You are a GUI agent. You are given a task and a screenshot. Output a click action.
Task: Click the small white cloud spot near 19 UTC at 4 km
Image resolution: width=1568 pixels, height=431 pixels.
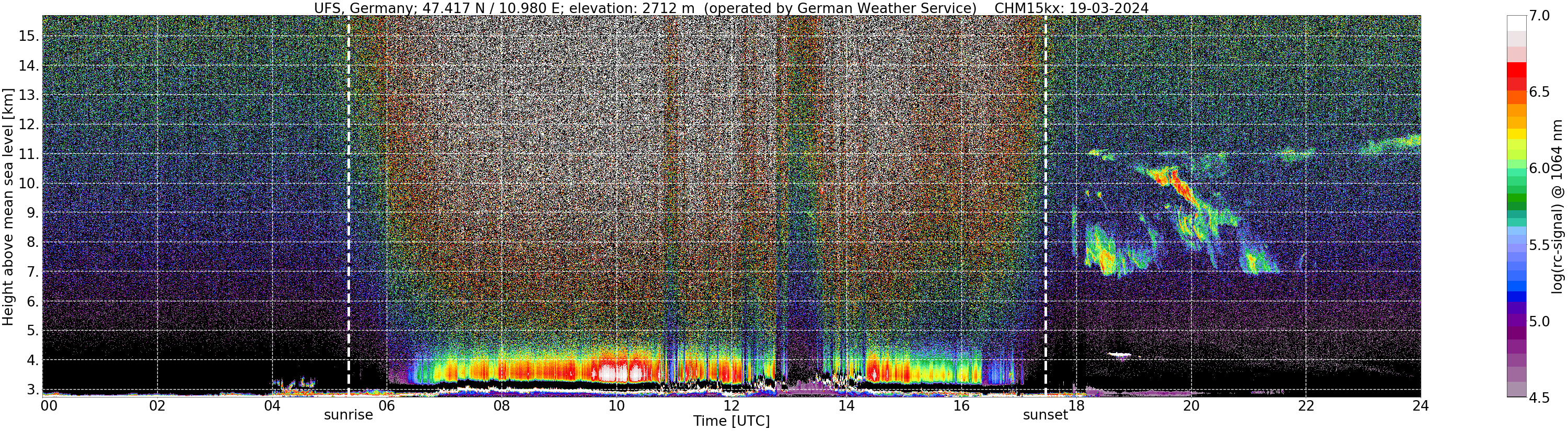(1119, 354)
